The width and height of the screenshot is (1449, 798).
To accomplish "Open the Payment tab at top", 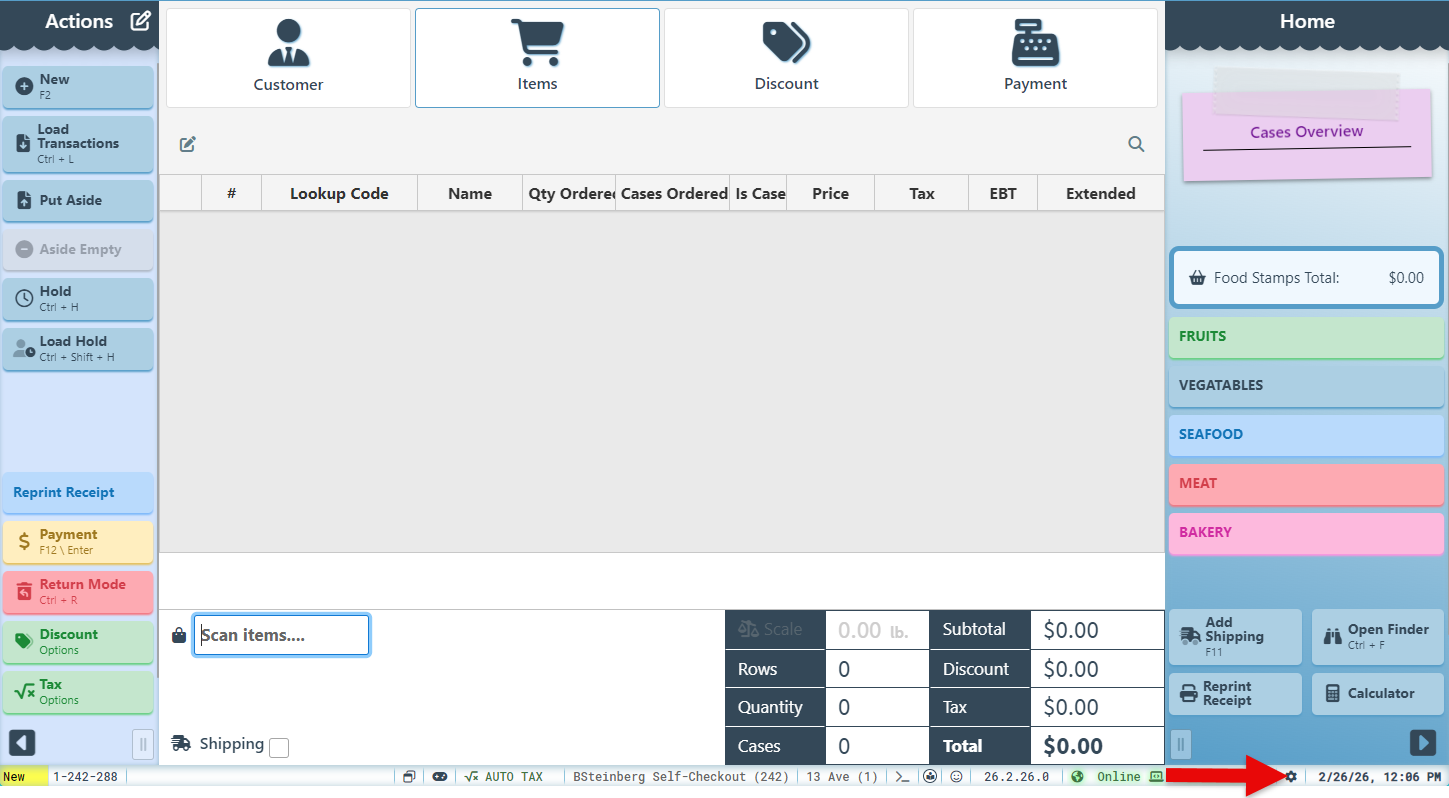I will click(x=1035, y=58).
